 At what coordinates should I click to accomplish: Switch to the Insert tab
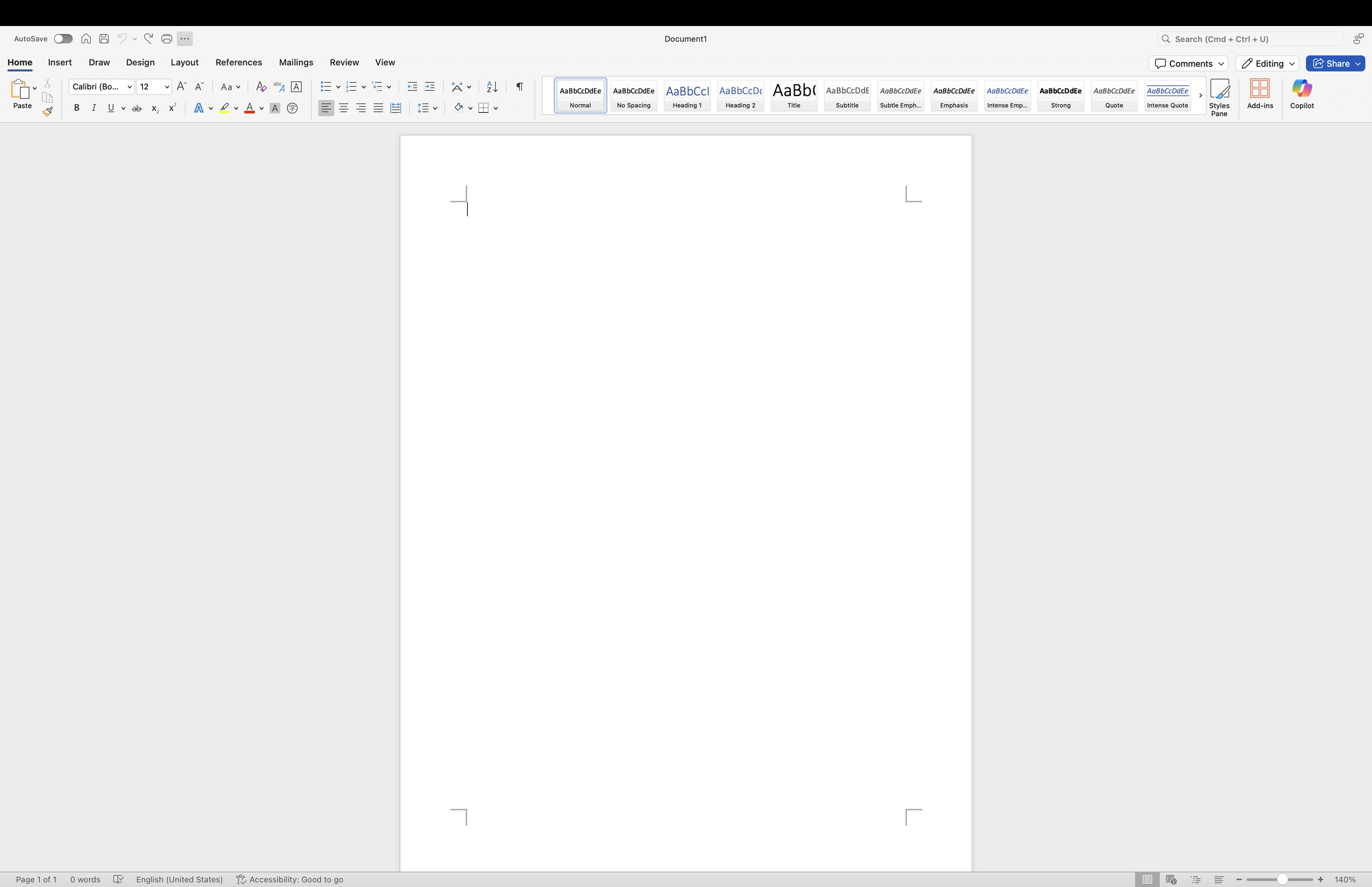coord(60,62)
